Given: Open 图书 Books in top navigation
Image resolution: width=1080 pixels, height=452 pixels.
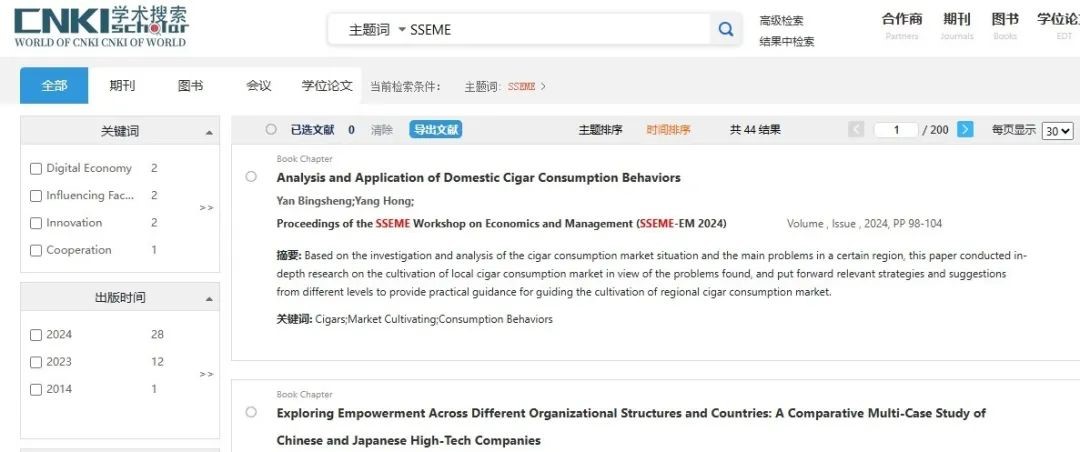Looking at the screenshot, I should tap(1005, 25).
